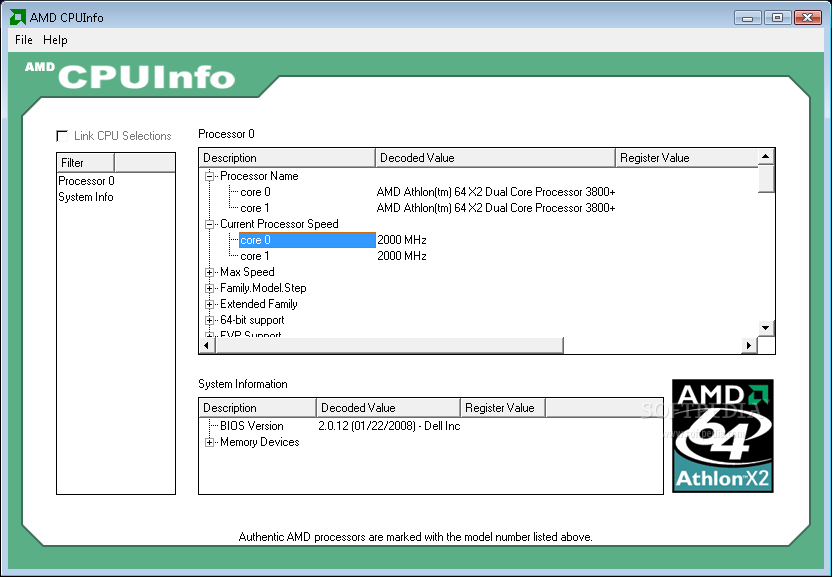Click the Family.Model.Step tree label
This screenshot has width=832, height=577.
[x=263, y=288]
